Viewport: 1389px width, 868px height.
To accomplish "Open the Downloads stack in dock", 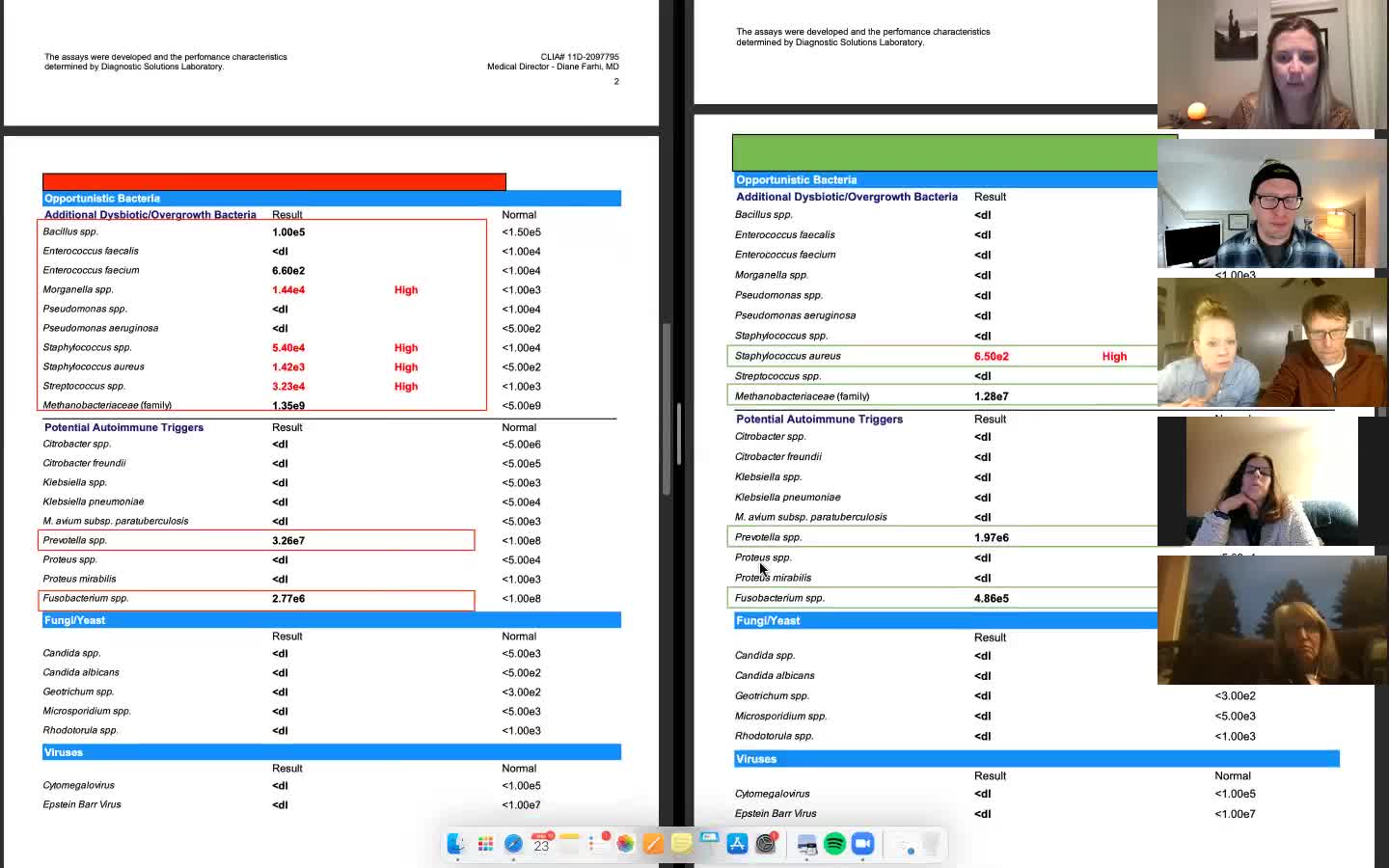I will point(904,844).
